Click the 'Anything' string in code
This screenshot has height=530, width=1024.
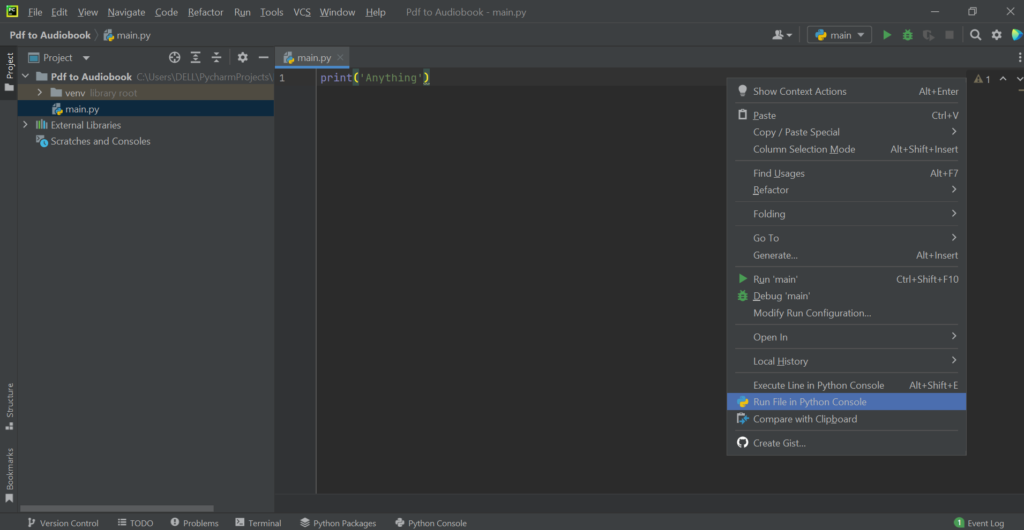click(x=391, y=78)
